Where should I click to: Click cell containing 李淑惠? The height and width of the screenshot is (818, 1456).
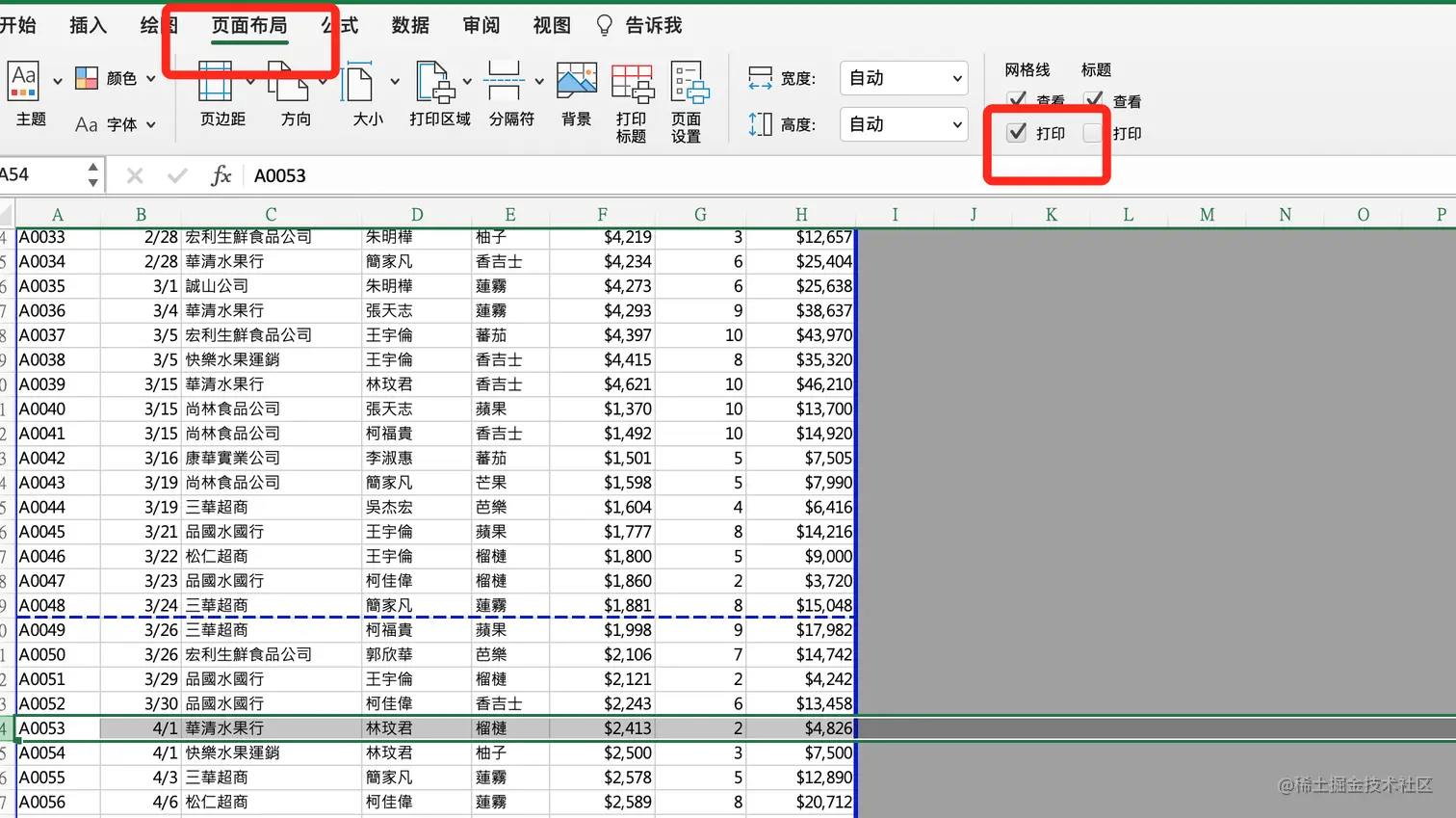tap(416, 458)
